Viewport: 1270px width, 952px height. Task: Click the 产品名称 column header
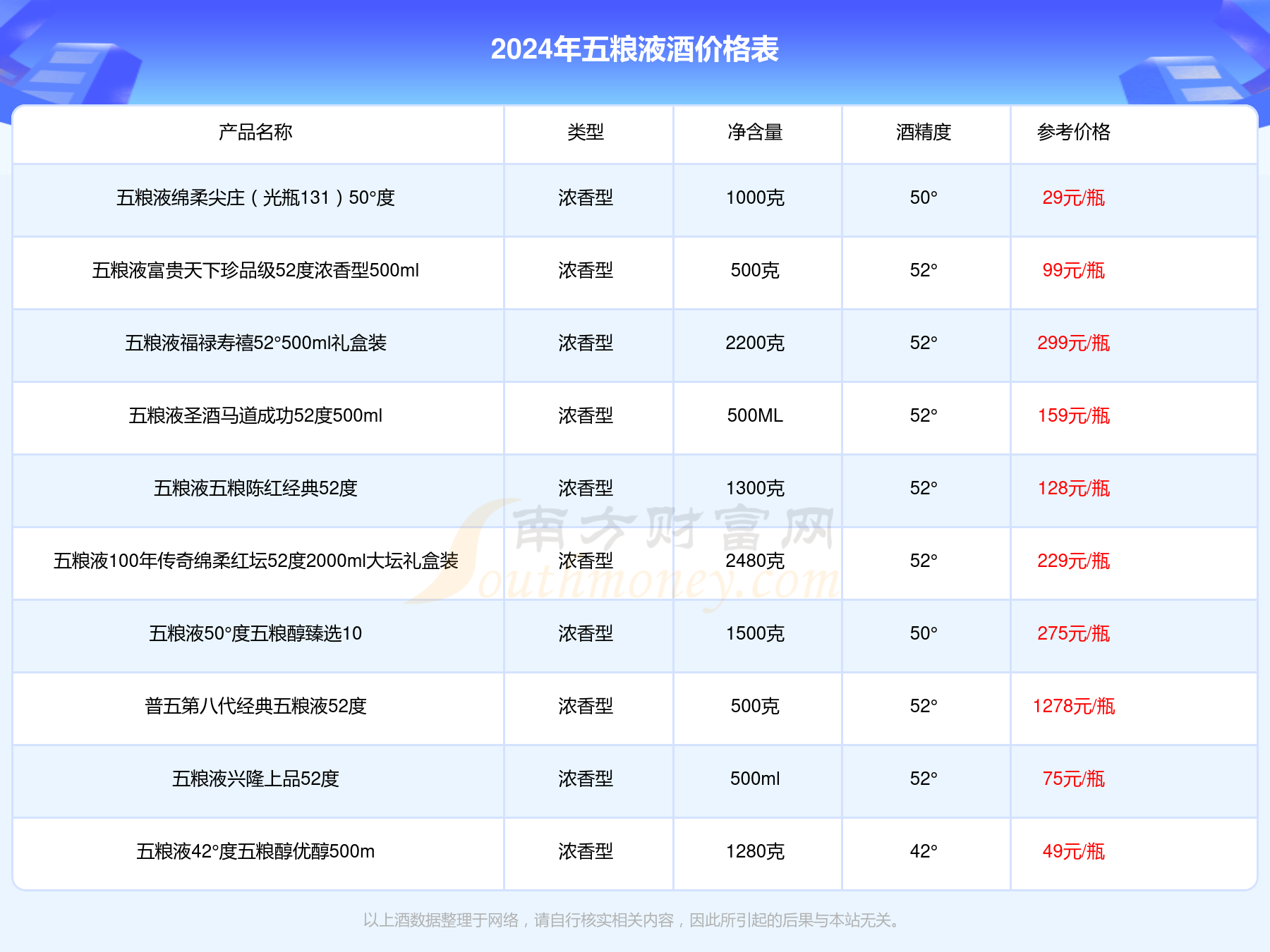pyautogui.click(x=255, y=132)
